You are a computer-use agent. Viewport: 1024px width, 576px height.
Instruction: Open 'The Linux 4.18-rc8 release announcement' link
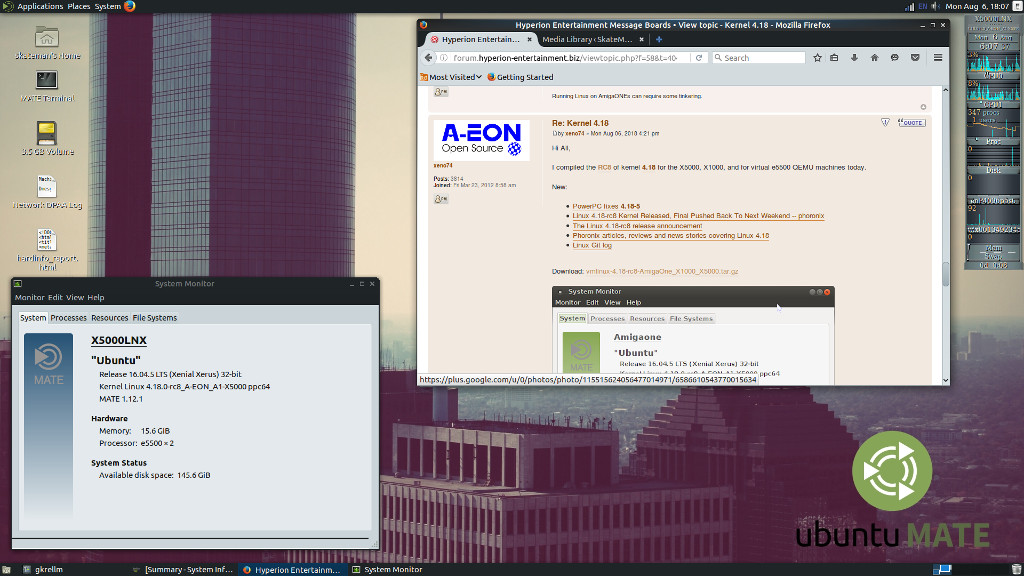tap(637, 225)
